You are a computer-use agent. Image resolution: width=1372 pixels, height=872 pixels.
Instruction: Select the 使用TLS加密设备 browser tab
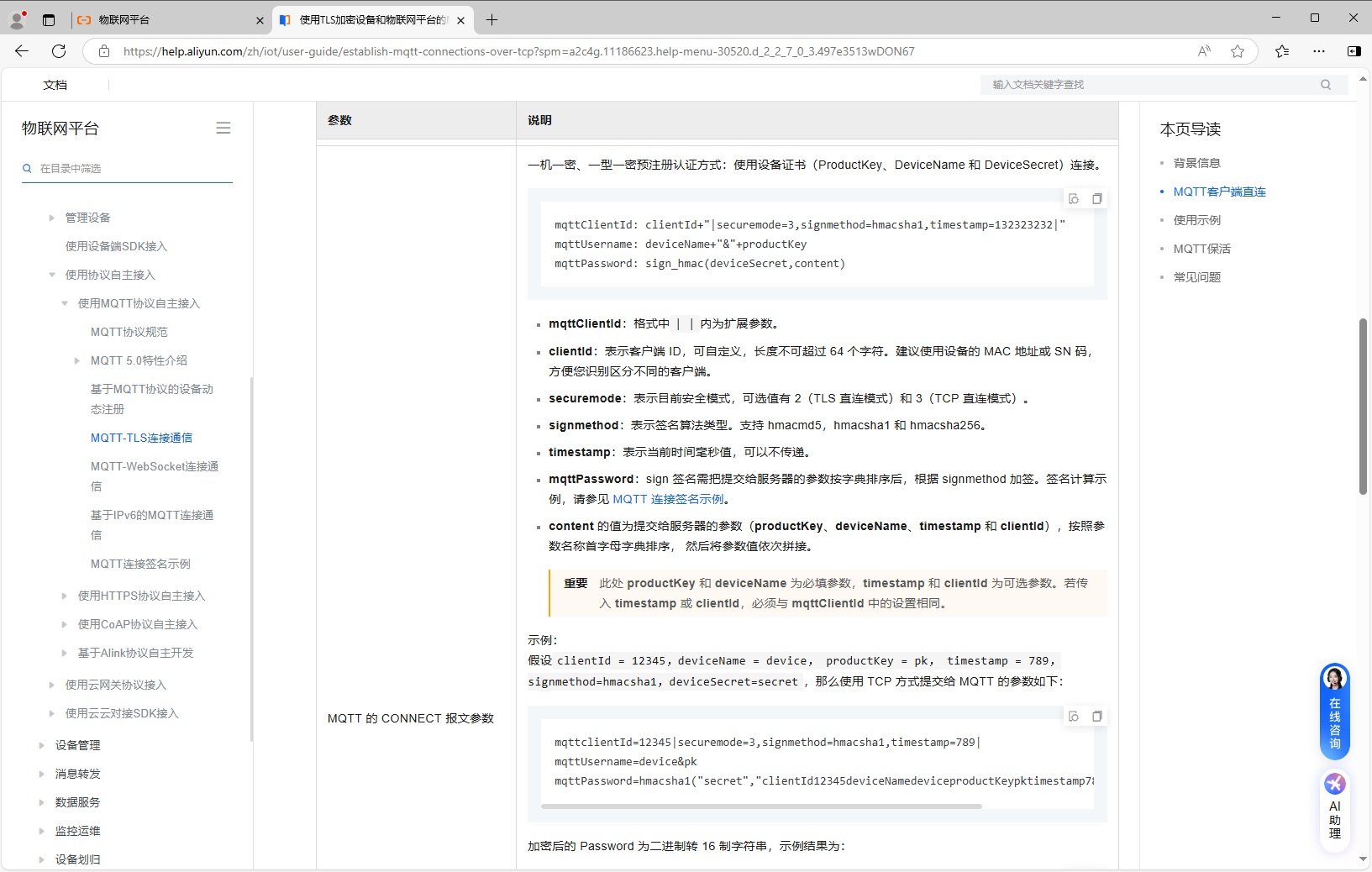(373, 20)
